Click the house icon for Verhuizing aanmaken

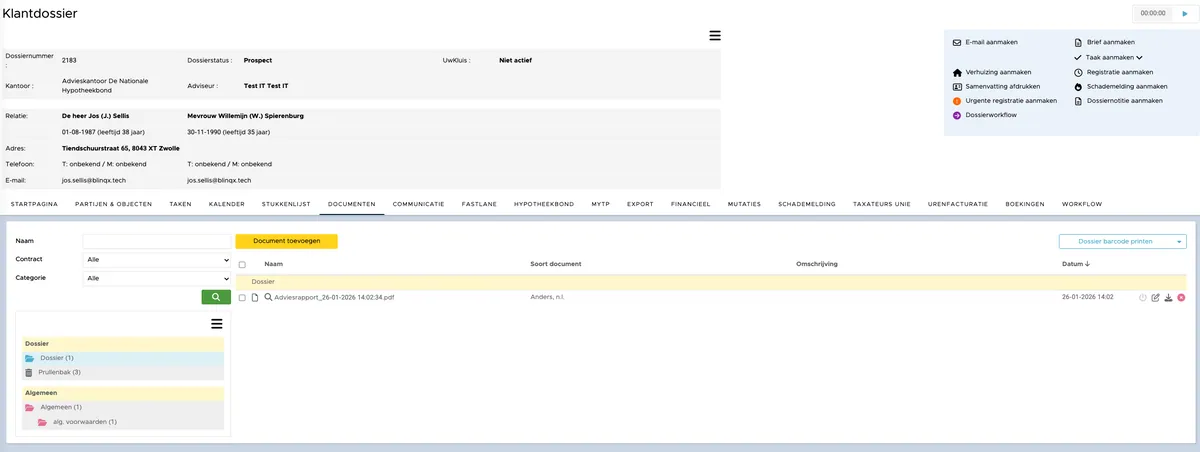957,72
